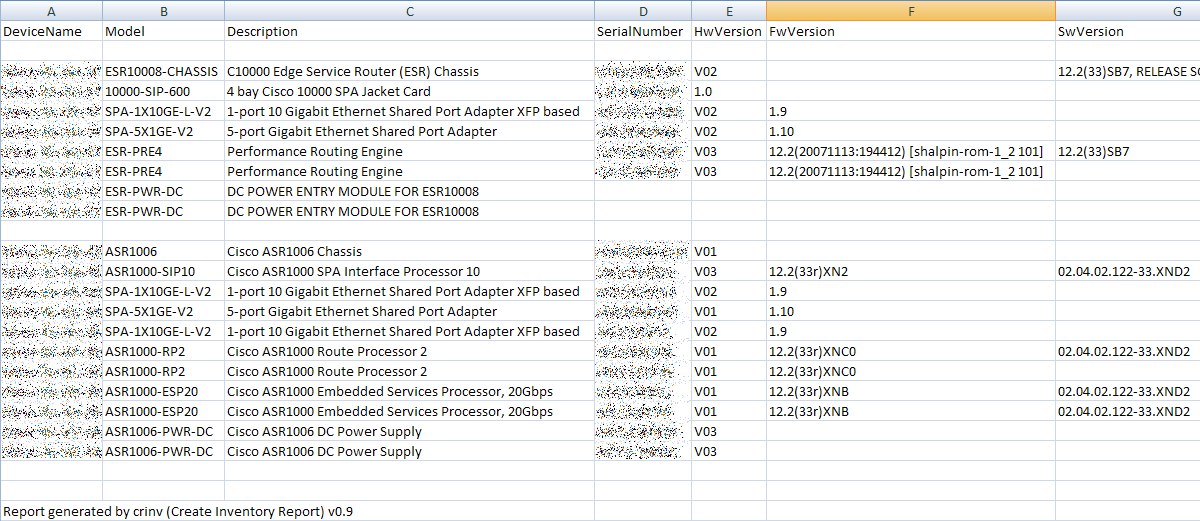Select the ESR10008-CHASSIS model cell
Screen dimensions: 1200x521
click(x=163, y=71)
